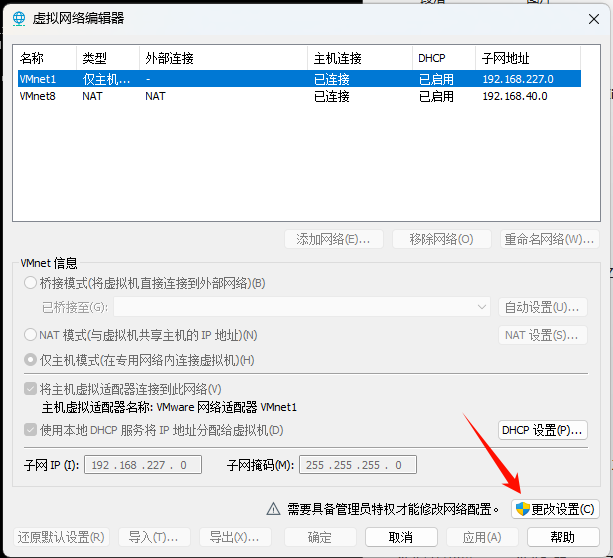Toggle 将主机虚拟适配器连接到此网络 checkbox
The height and width of the screenshot is (558, 613).
tap(30, 389)
